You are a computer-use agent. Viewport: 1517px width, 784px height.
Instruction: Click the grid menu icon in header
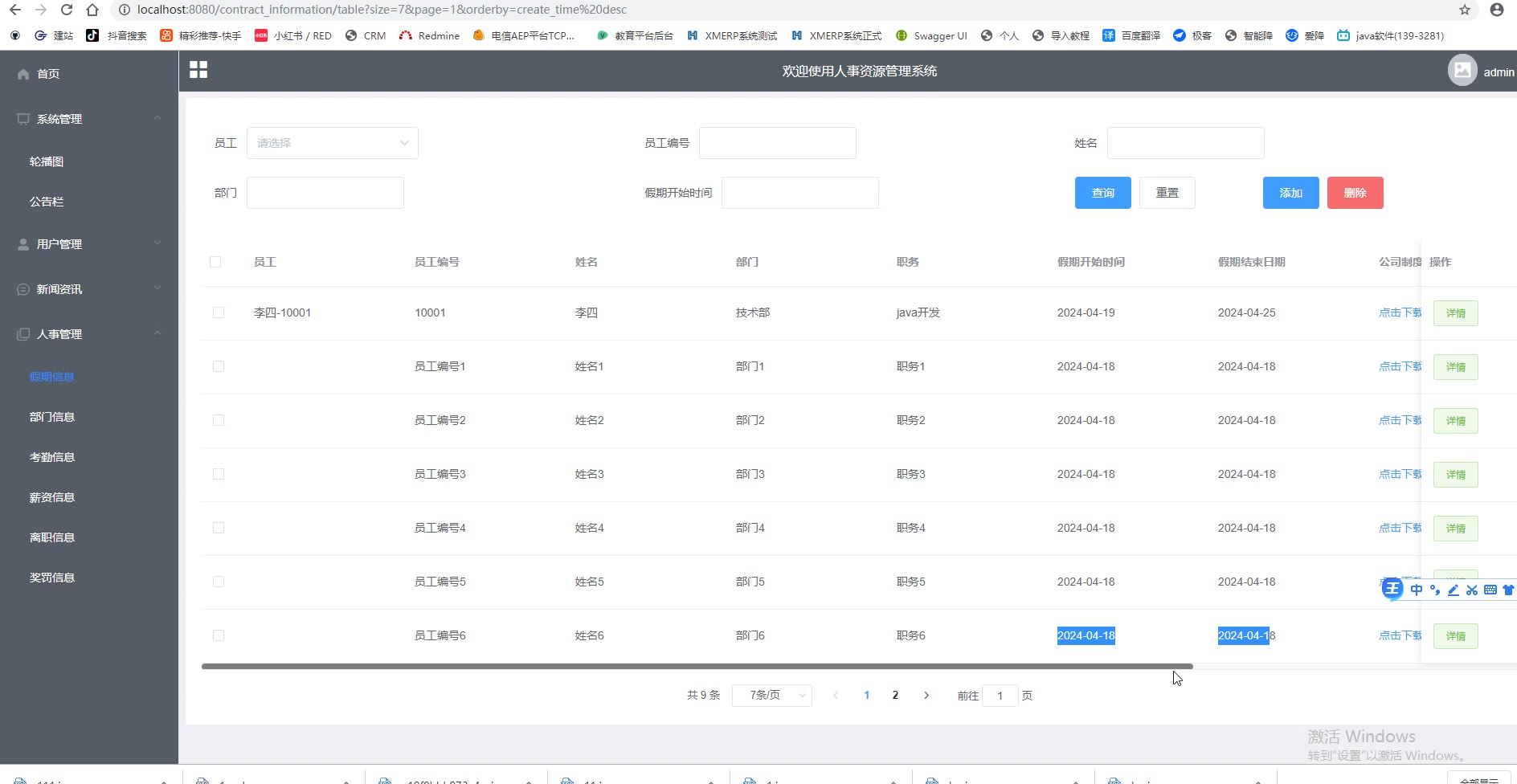click(198, 70)
